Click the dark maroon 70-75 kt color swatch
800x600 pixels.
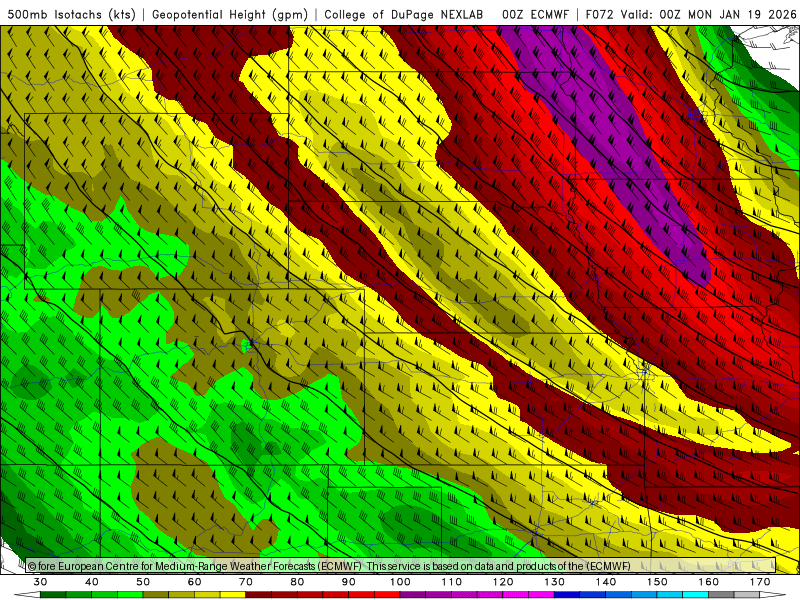click(x=259, y=595)
